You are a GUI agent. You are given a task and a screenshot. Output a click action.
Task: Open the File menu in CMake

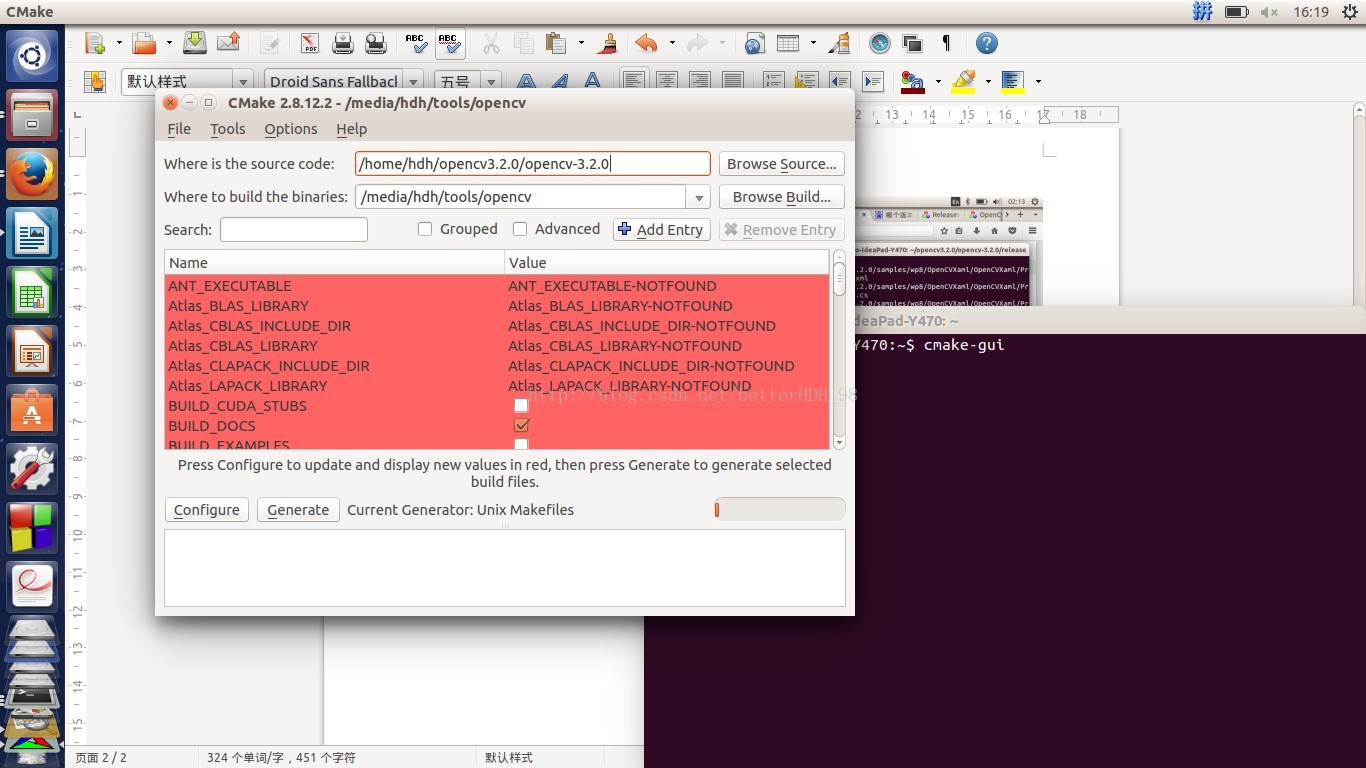pos(179,129)
